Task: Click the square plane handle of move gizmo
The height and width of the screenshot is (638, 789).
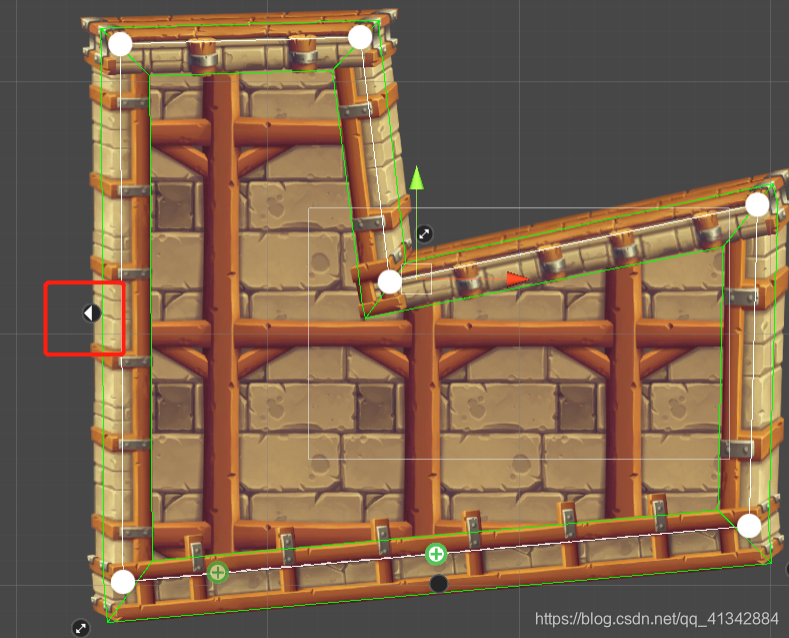Action: (417, 279)
